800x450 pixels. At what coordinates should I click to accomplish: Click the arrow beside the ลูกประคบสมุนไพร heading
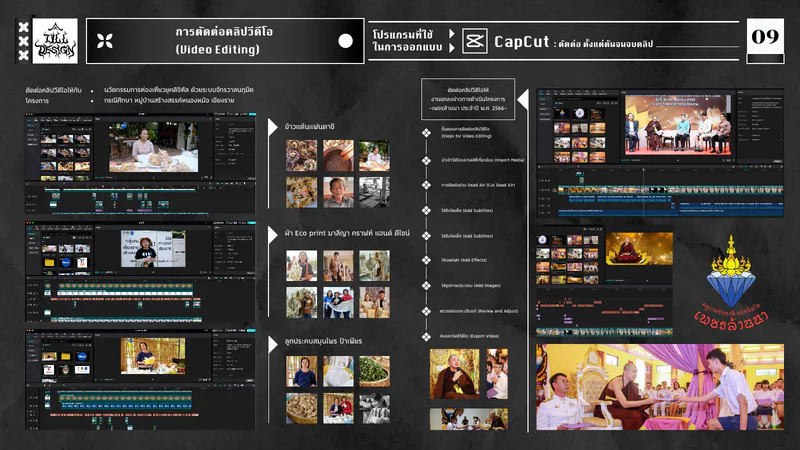coord(272,344)
